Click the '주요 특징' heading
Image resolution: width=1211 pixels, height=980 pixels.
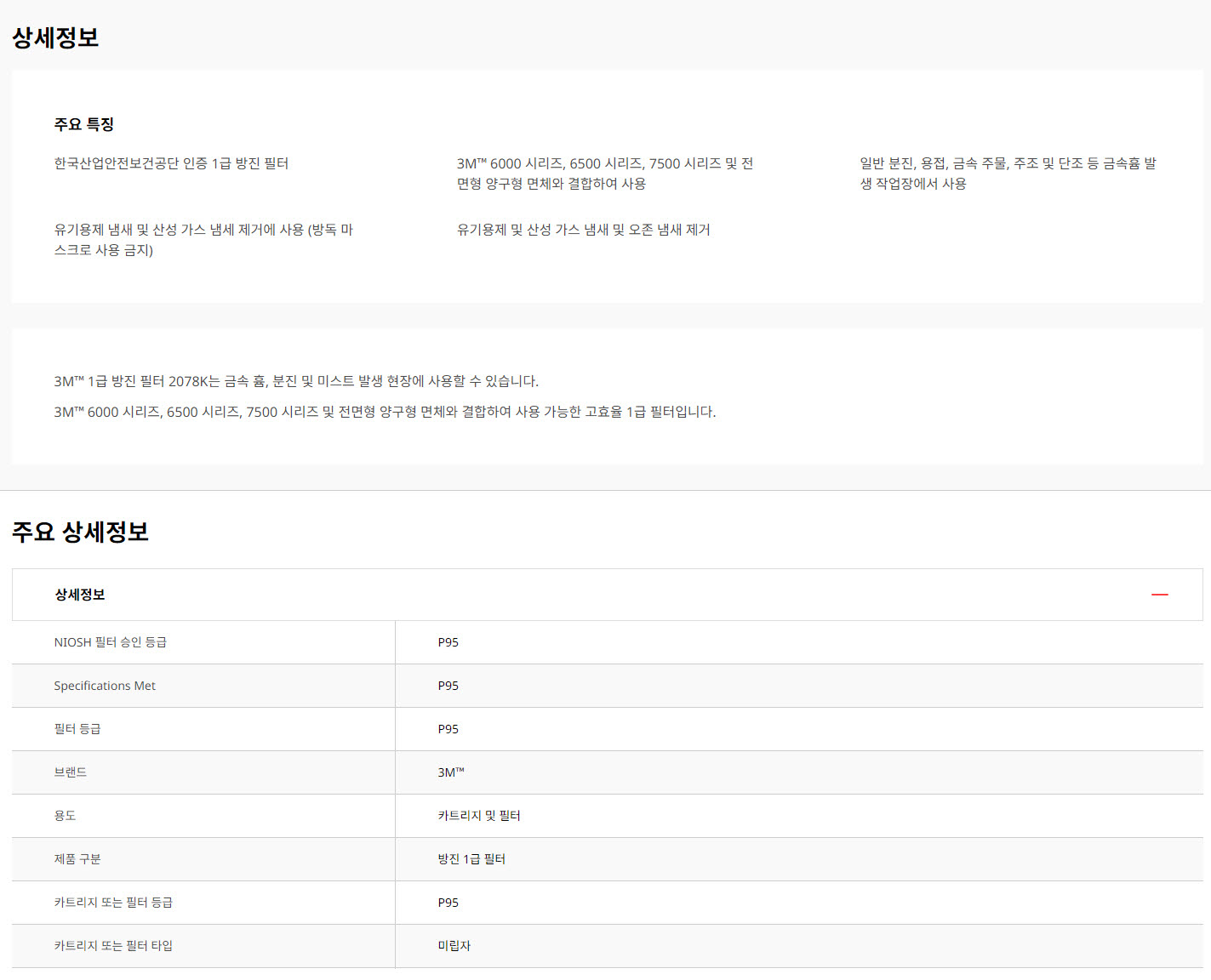(84, 124)
